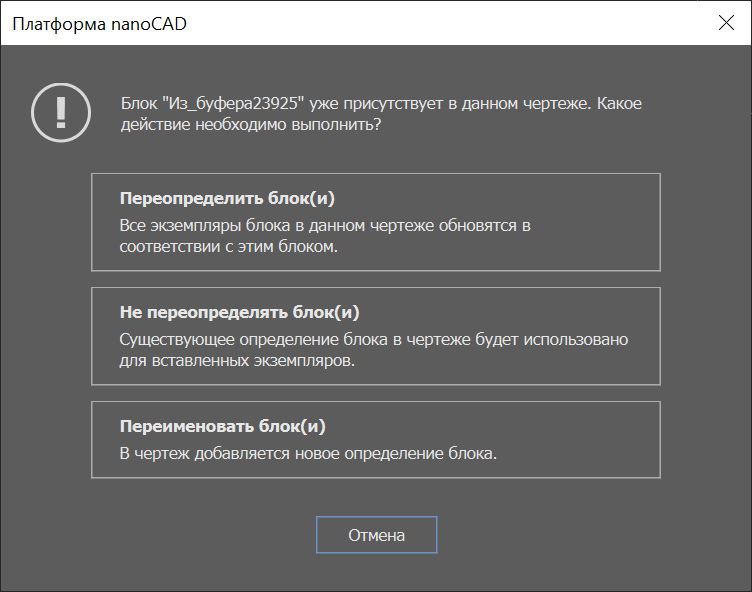
Task: Click question 'действие необходимо выполнить?'
Action: pos(251,125)
